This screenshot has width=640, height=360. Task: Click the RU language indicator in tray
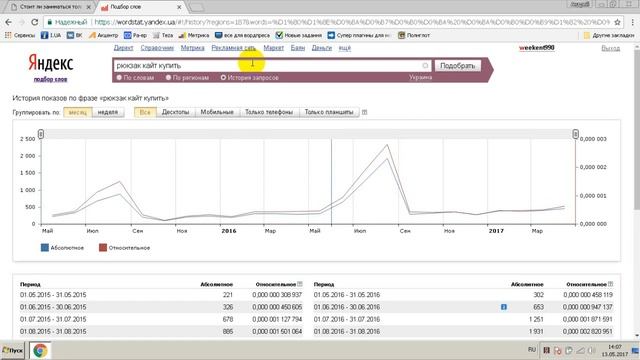tap(531, 350)
